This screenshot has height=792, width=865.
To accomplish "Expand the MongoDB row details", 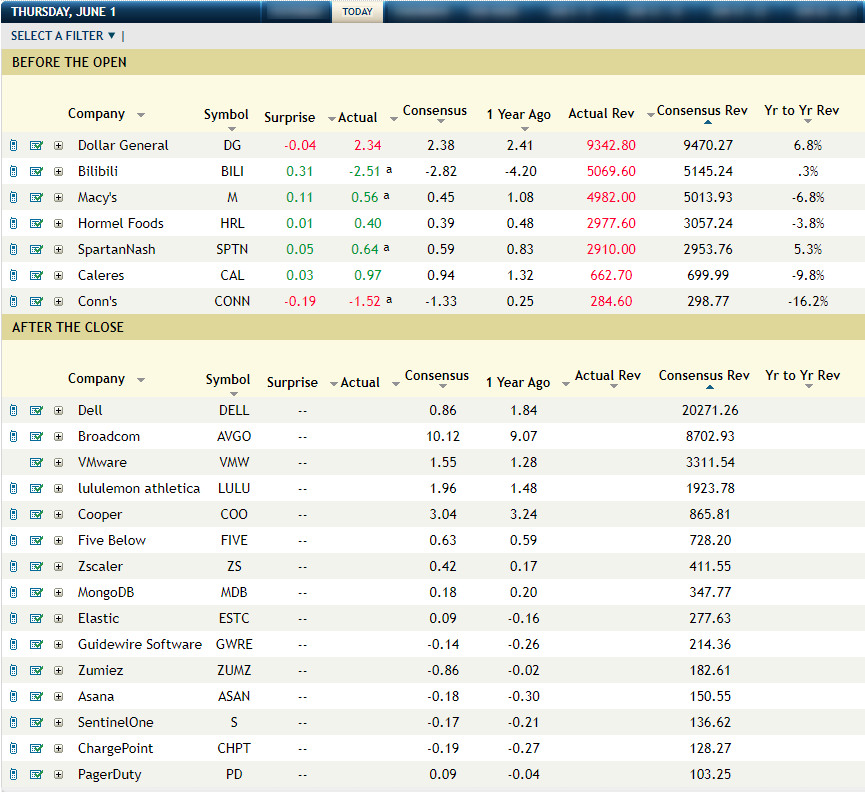I will 58,592.
